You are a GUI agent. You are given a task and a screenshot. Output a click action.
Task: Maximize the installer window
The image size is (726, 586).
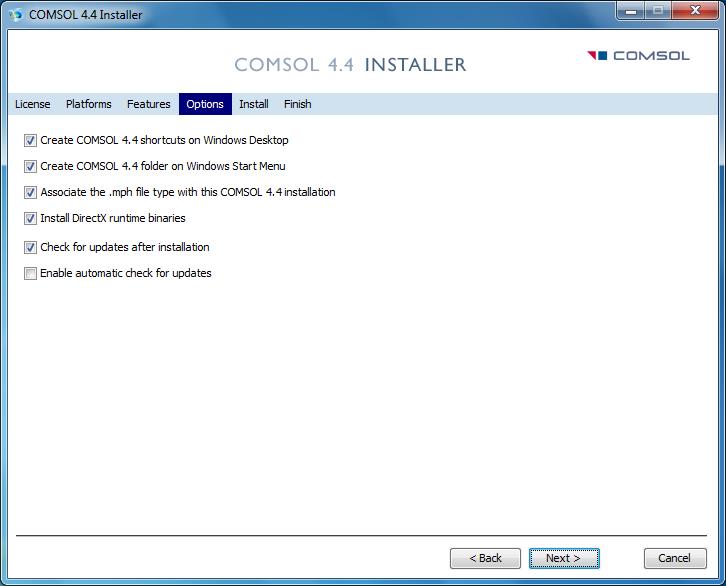[x=656, y=12]
